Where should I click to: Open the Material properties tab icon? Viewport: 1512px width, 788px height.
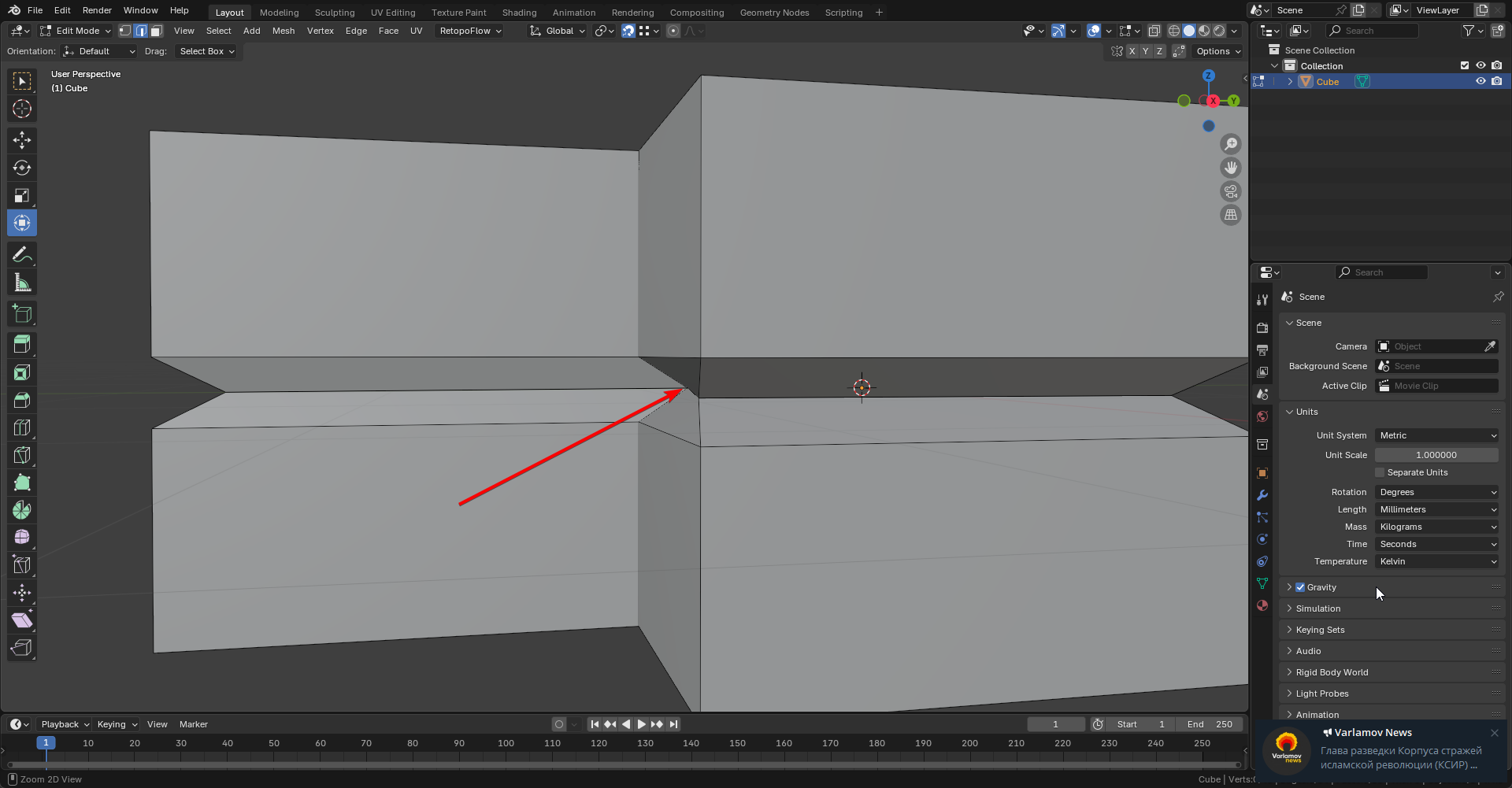point(1262,605)
